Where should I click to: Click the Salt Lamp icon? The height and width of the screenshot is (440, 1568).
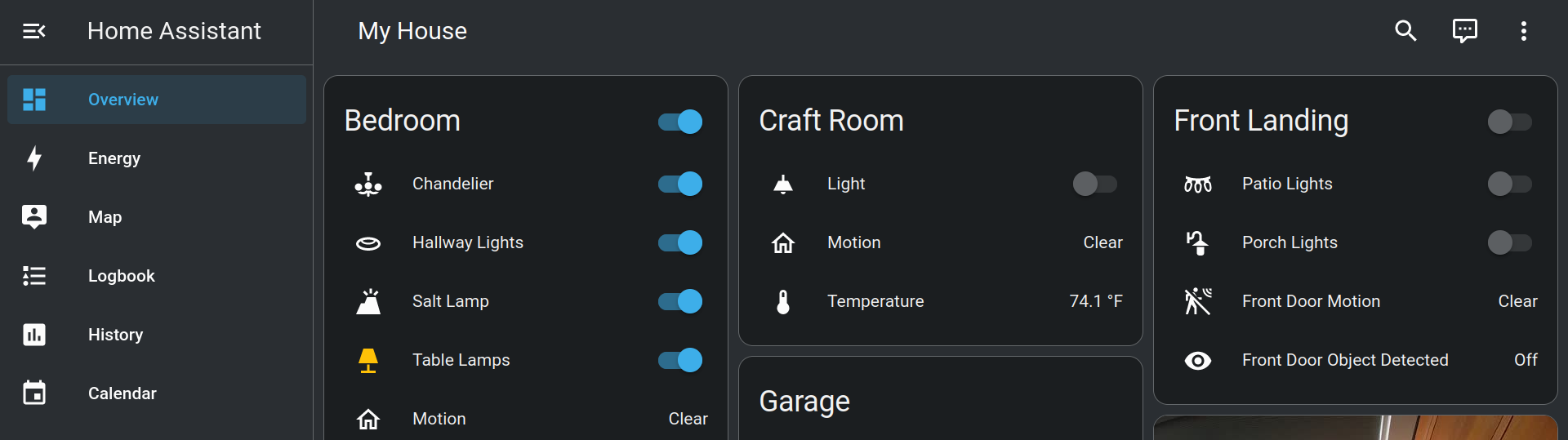pyautogui.click(x=368, y=301)
